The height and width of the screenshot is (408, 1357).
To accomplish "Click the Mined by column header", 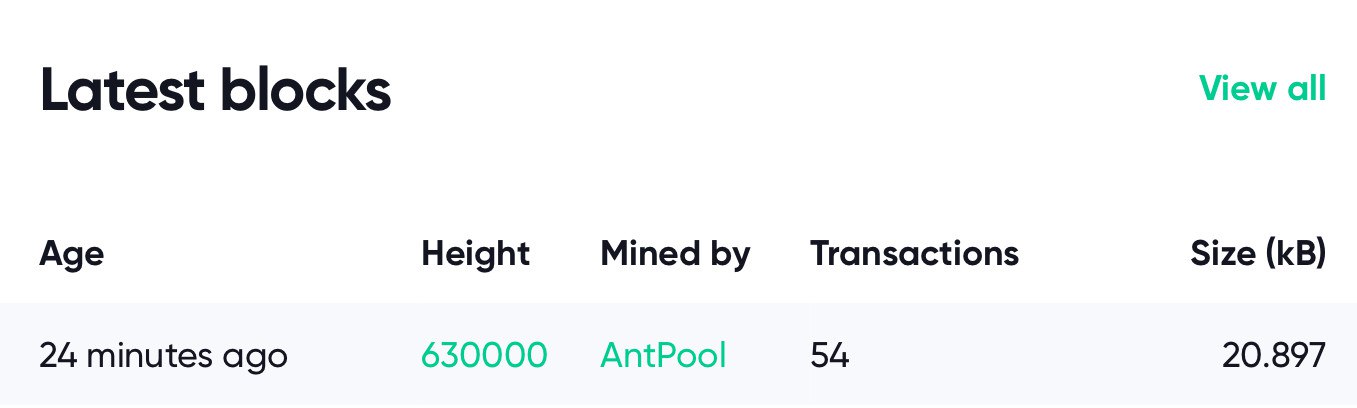I will pos(675,254).
